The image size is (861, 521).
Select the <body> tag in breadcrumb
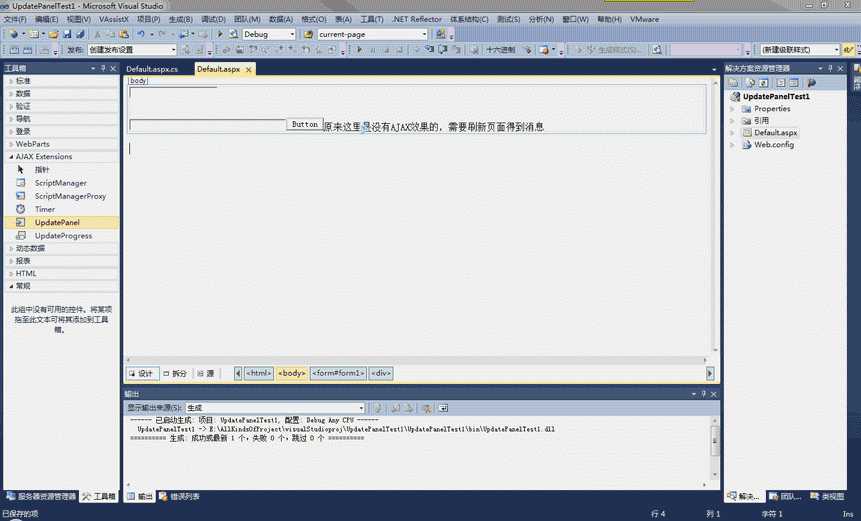(292, 373)
